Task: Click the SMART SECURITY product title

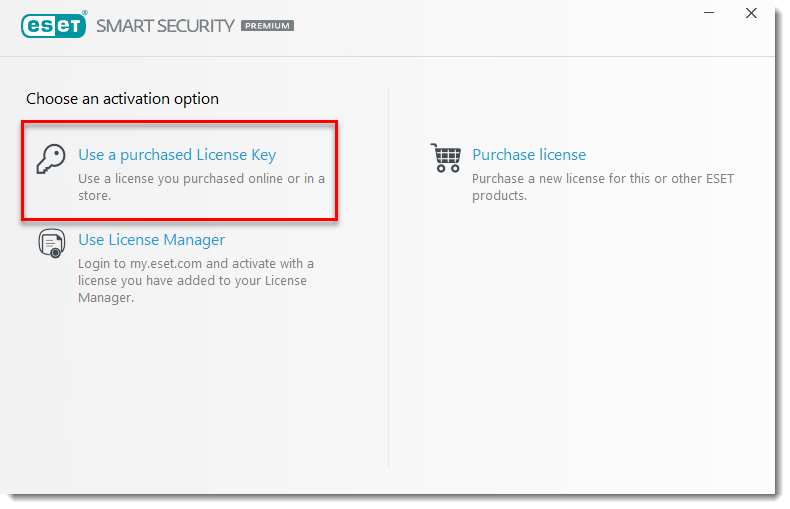Action: pos(165,26)
